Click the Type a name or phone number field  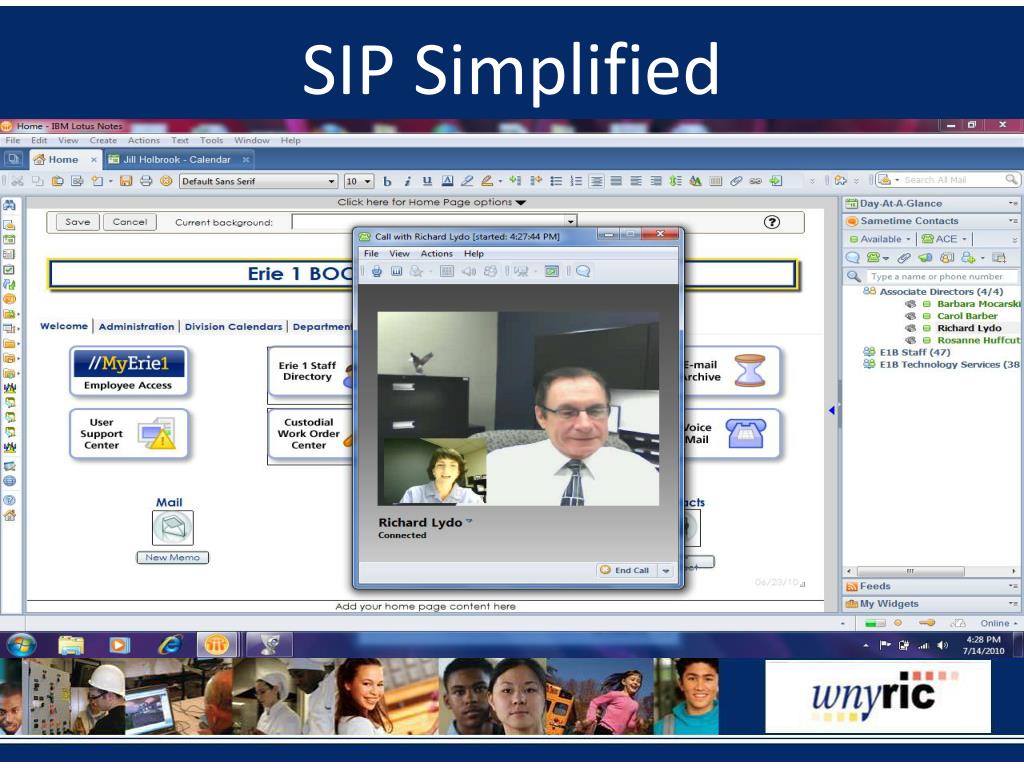[941, 276]
